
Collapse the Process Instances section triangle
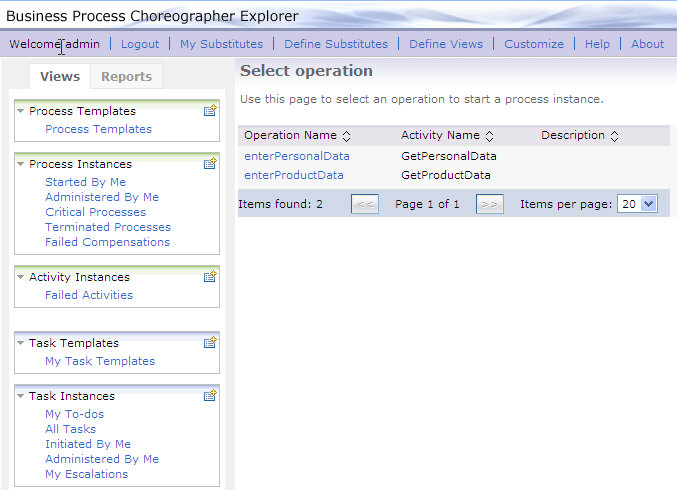pyautogui.click(x=20, y=164)
